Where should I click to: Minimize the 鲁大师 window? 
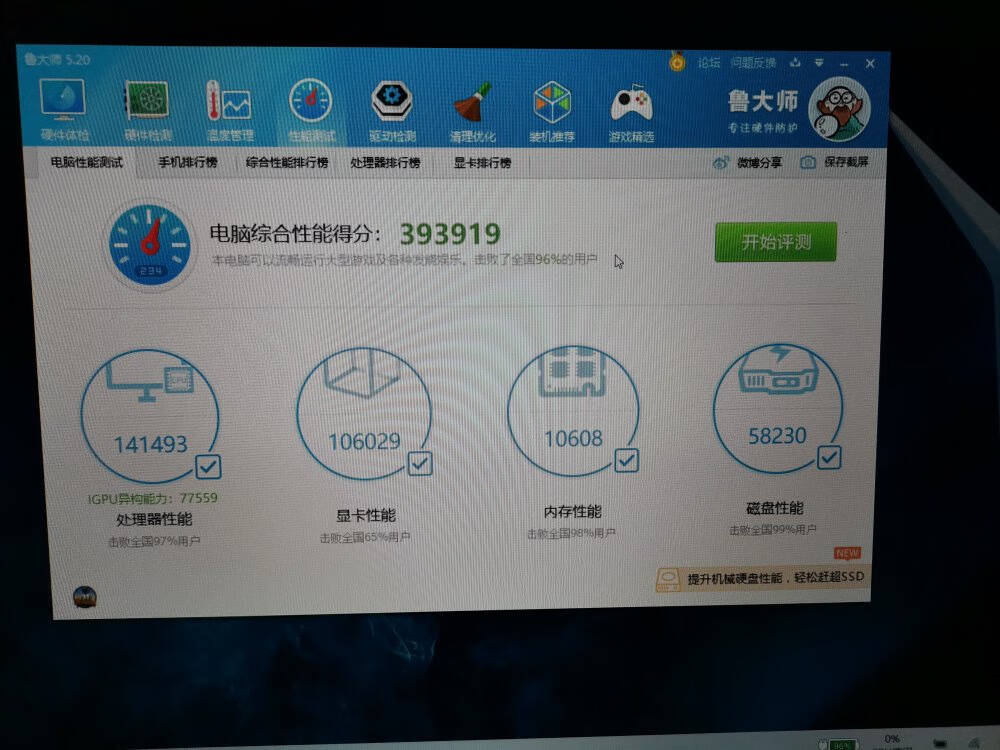coord(844,64)
